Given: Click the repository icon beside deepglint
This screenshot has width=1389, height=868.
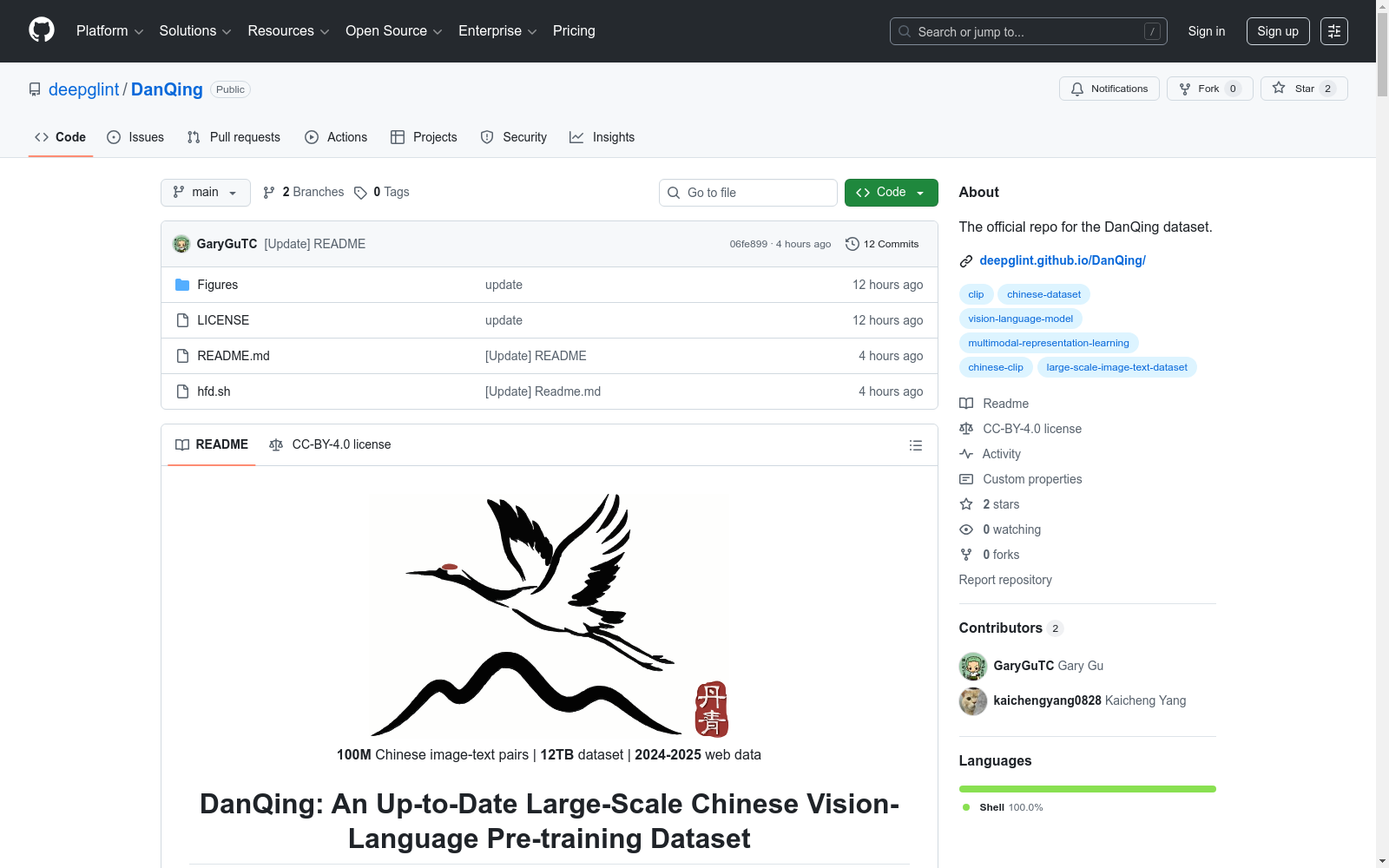Looking at the screenshot, I should 35,89.
